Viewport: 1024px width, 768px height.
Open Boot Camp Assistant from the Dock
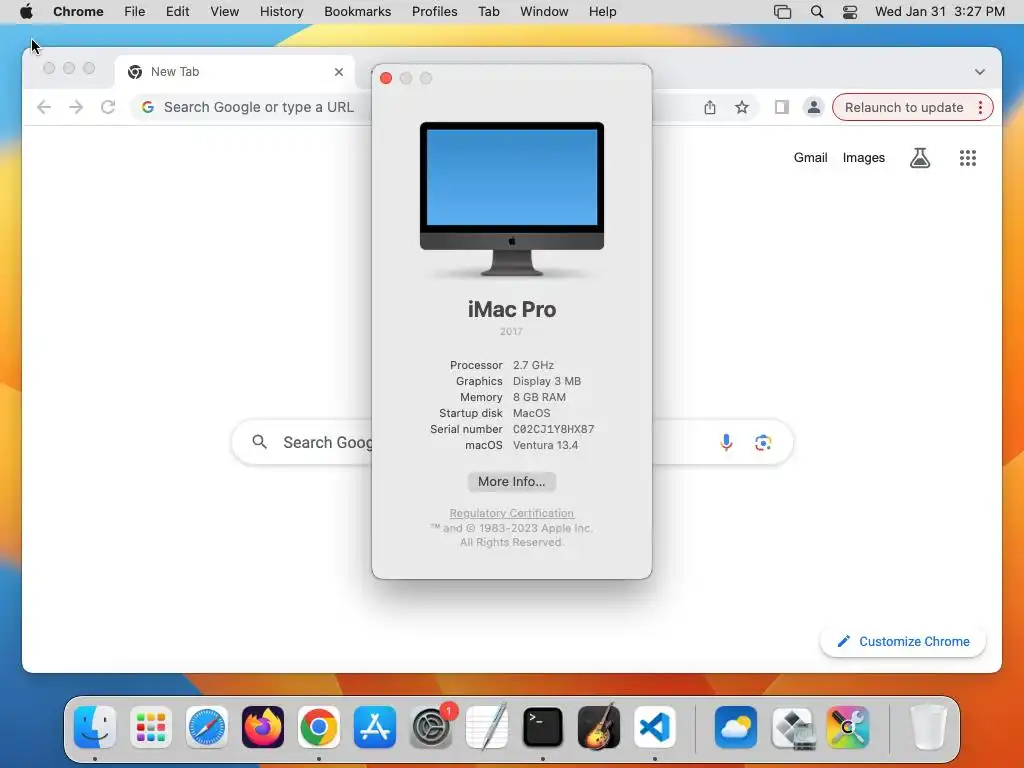click(x=792, y=726)
